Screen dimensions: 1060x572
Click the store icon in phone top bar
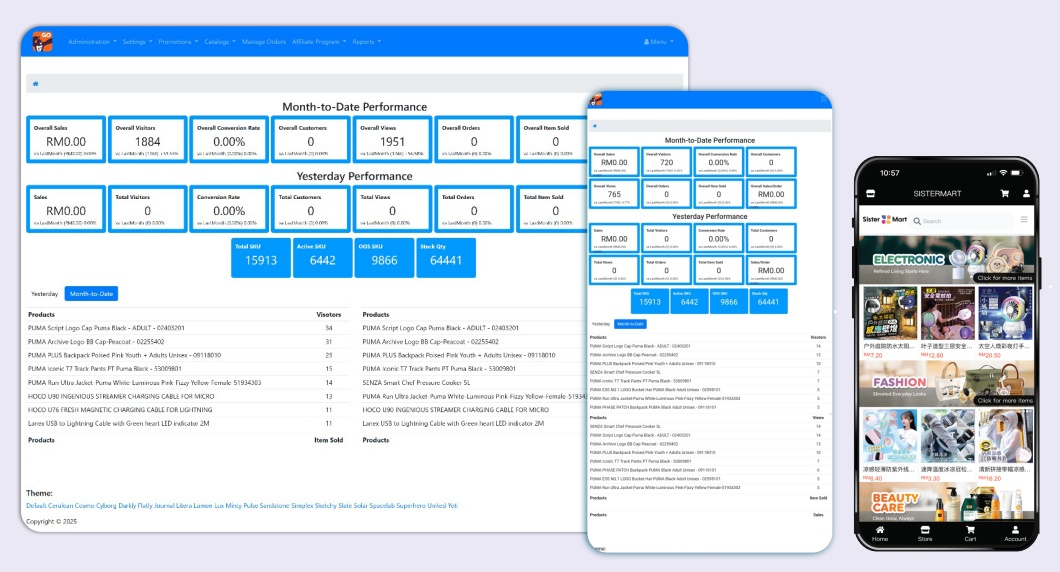tap(870, 193)
